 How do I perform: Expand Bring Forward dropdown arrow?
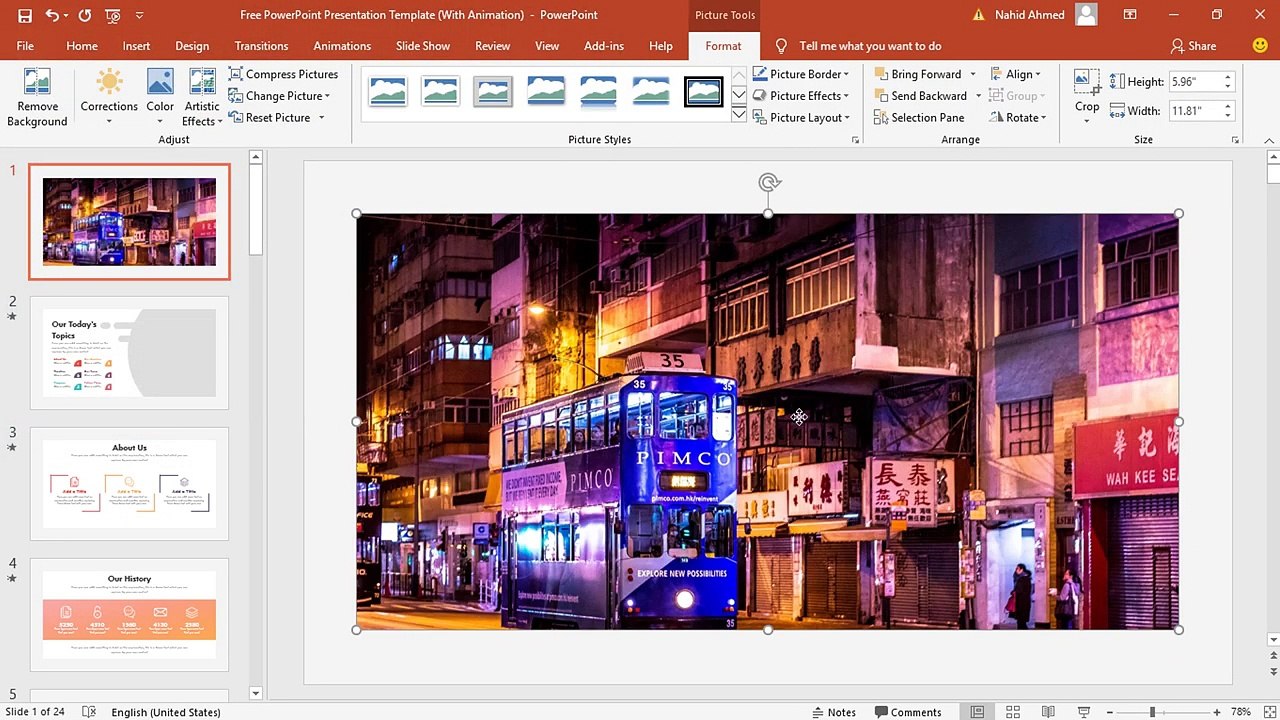[973, 74]
